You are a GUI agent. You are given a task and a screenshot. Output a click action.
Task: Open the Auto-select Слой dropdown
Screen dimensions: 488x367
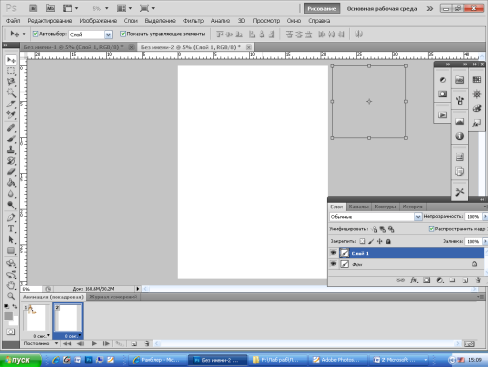click(108, 34)
